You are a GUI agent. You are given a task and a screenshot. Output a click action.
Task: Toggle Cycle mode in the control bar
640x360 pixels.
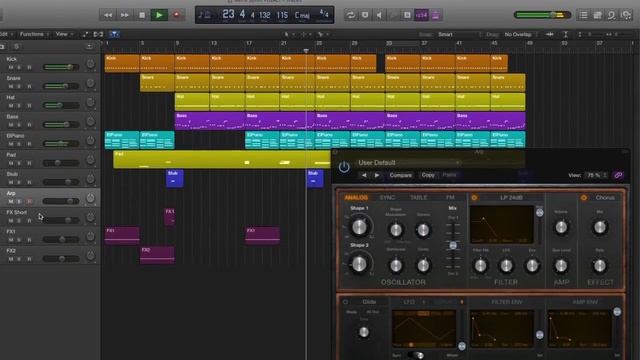tap(350, 15)
